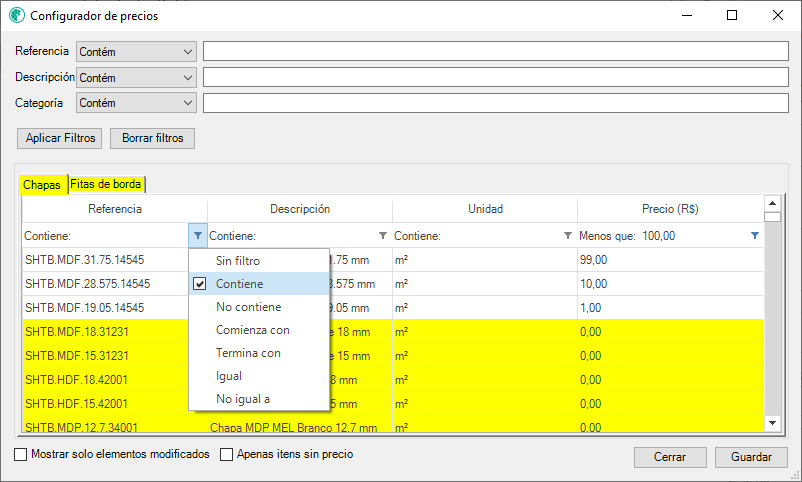802x482 pixels.
Task: Switch to the Fitas de borda tab
Action: pyautogui.click(x=106, y=184)
